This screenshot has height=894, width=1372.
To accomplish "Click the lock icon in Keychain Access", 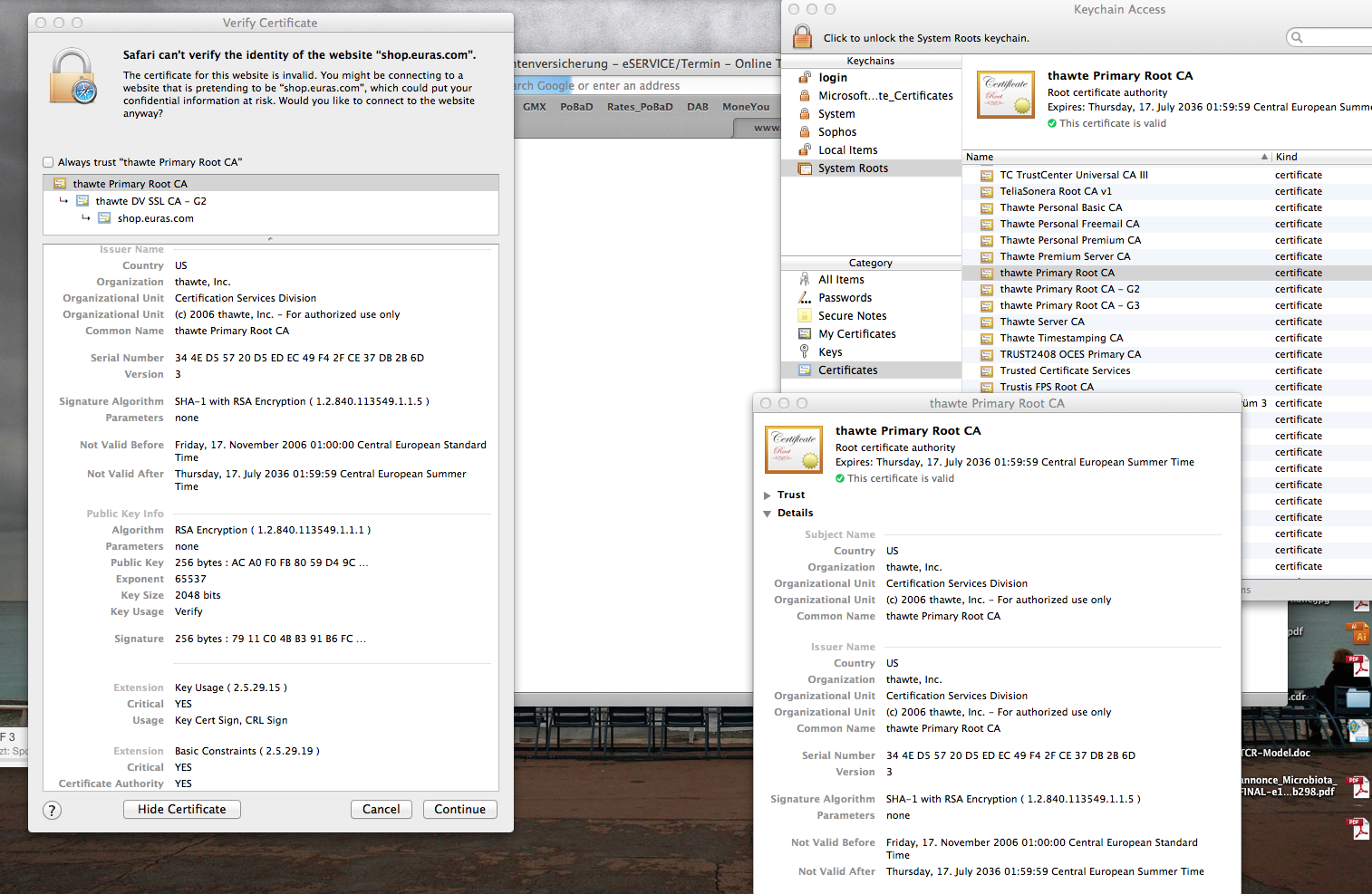I will pos(802,37).
